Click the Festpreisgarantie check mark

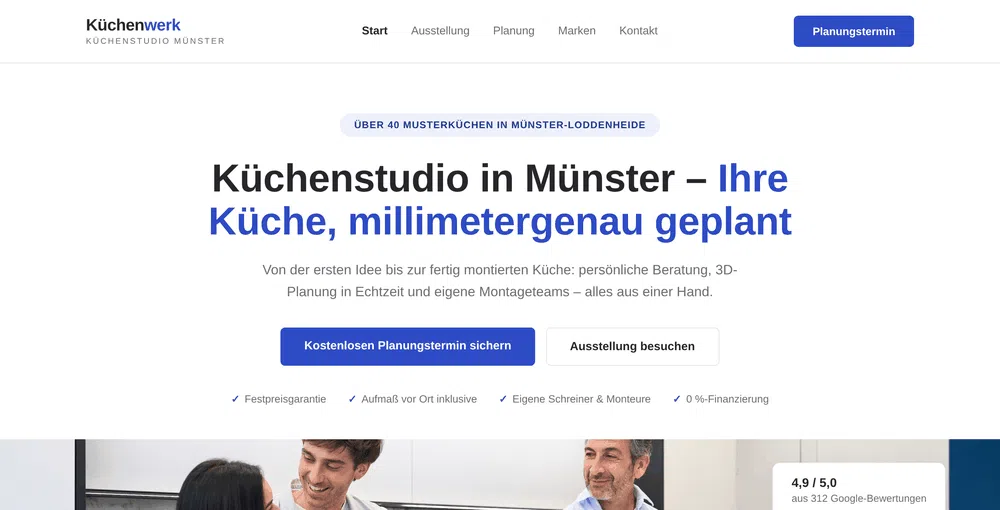[235, 399]
